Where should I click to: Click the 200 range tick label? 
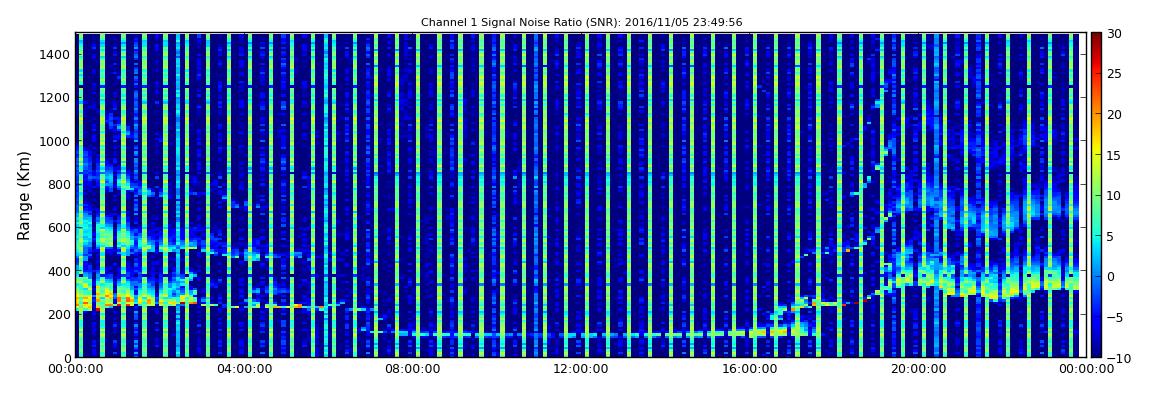(59, 315)
